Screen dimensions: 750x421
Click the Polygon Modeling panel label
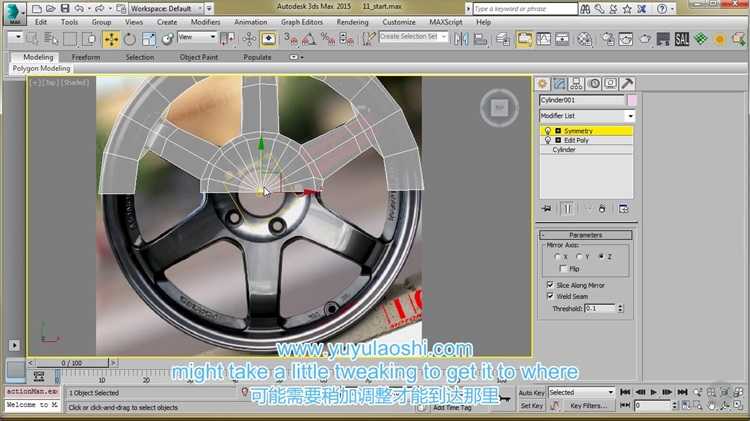tap(41, 68)
